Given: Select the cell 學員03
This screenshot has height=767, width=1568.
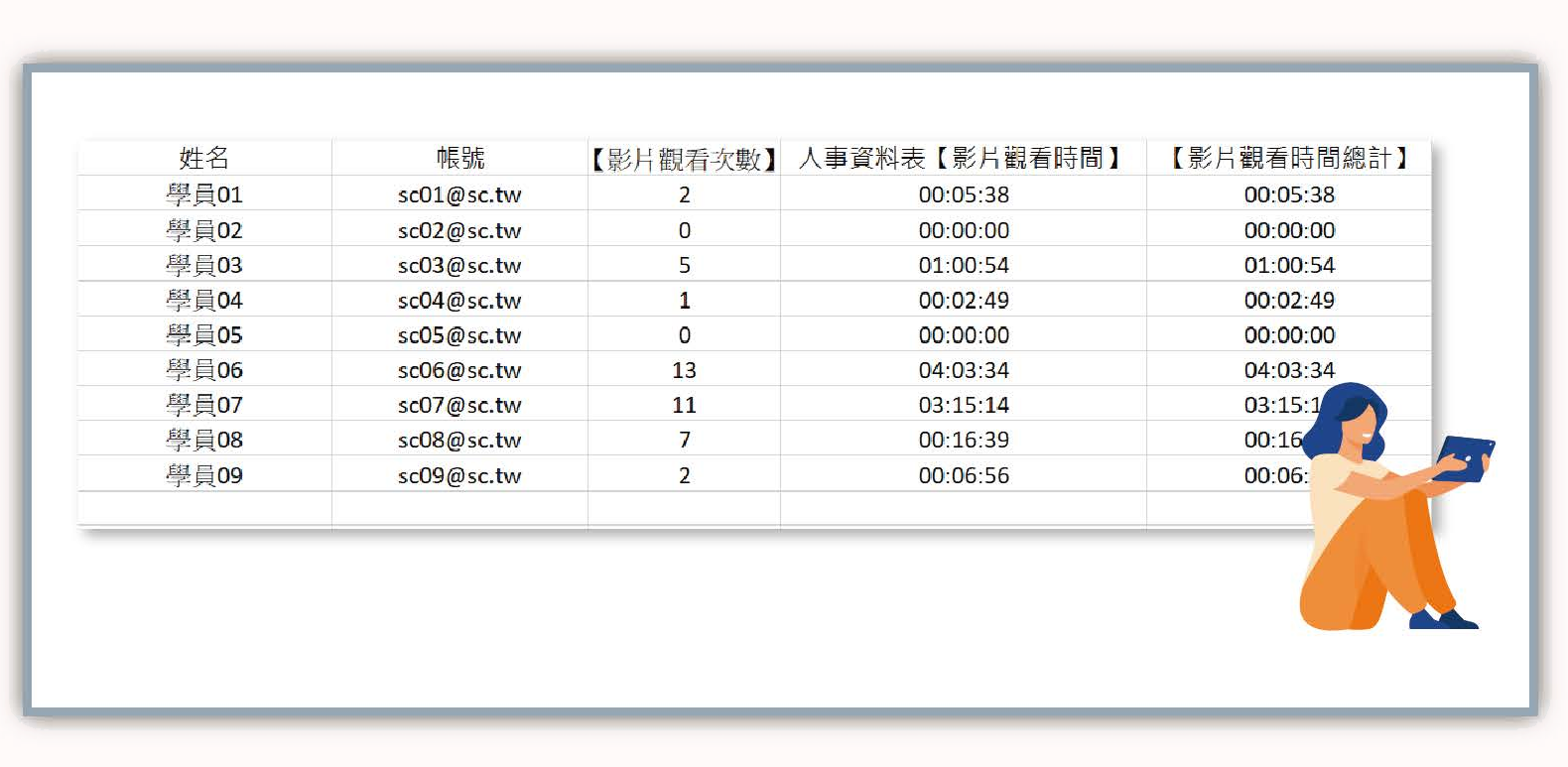Looking at the screenshot, I should coord(203,265).
